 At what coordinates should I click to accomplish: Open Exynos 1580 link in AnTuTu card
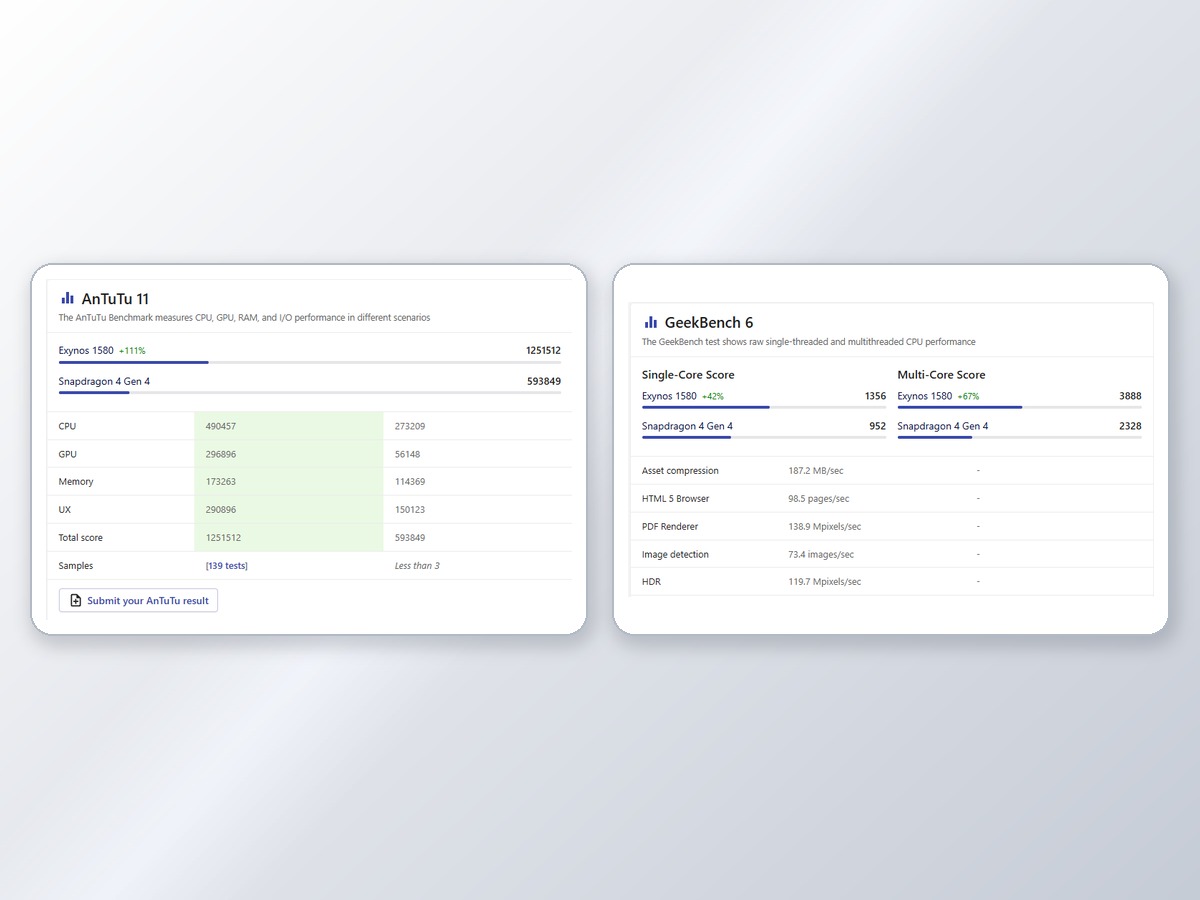(86, 351)
